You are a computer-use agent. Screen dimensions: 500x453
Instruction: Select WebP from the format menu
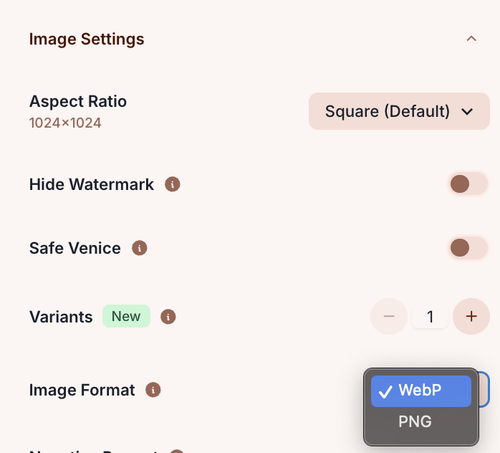pyautogui.click(x=421, y=391)
